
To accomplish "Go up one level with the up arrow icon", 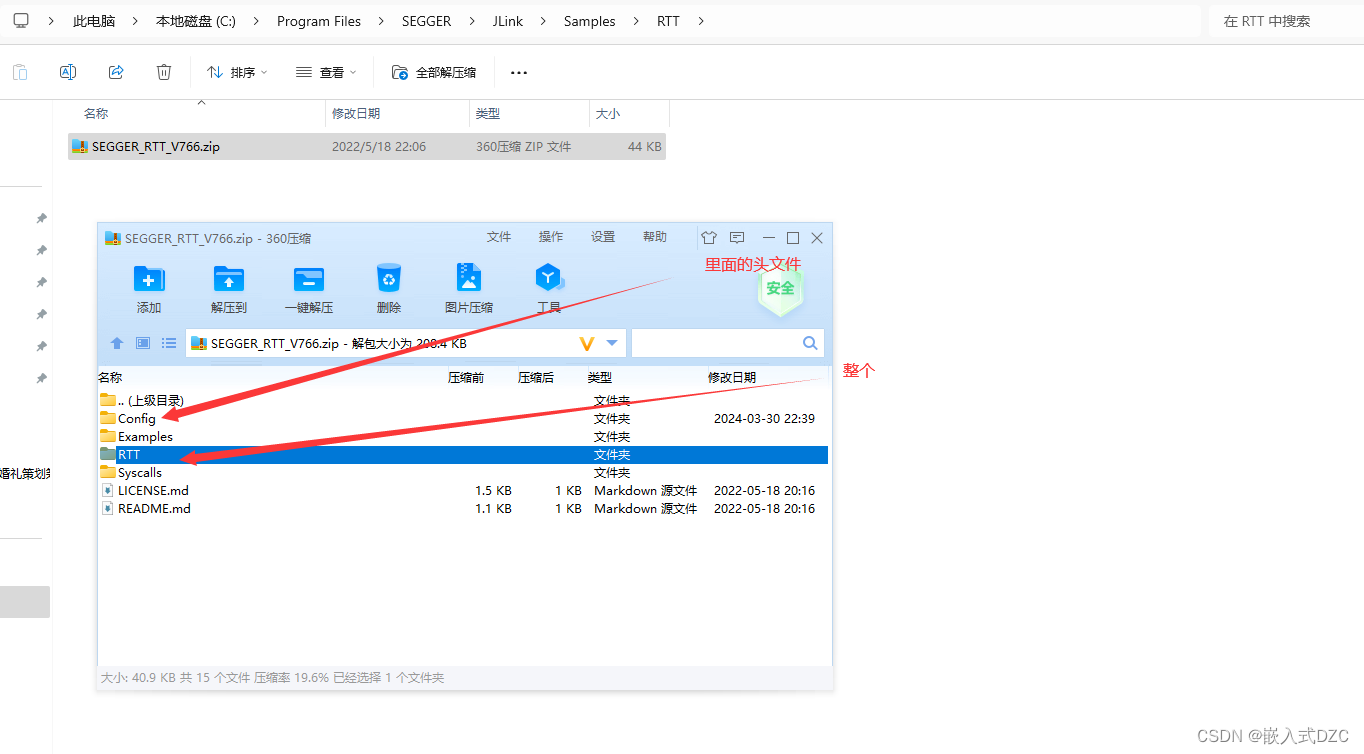I will pos(117,343).
